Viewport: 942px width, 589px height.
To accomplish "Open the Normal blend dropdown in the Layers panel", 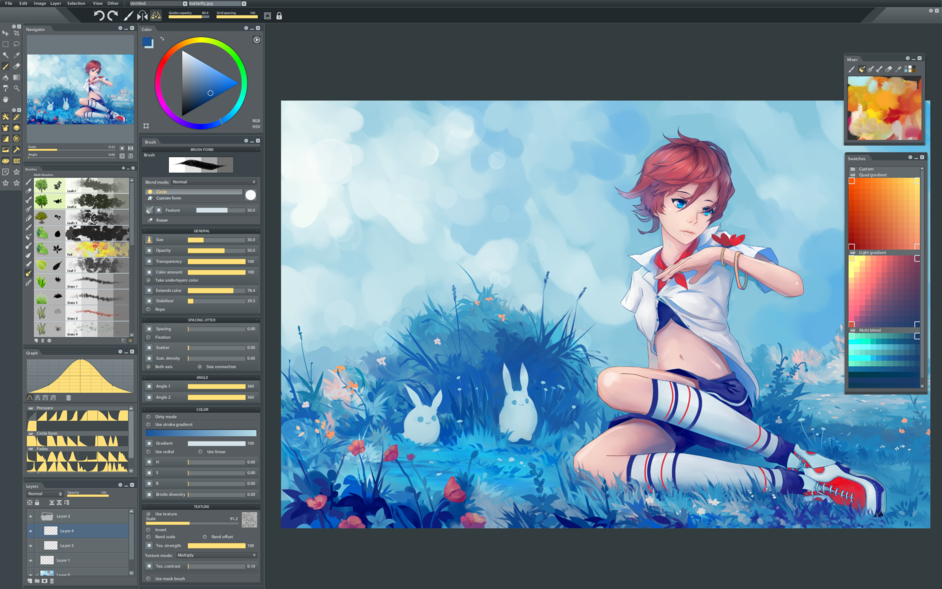I will pyautogui.click(x=44, y=493).
